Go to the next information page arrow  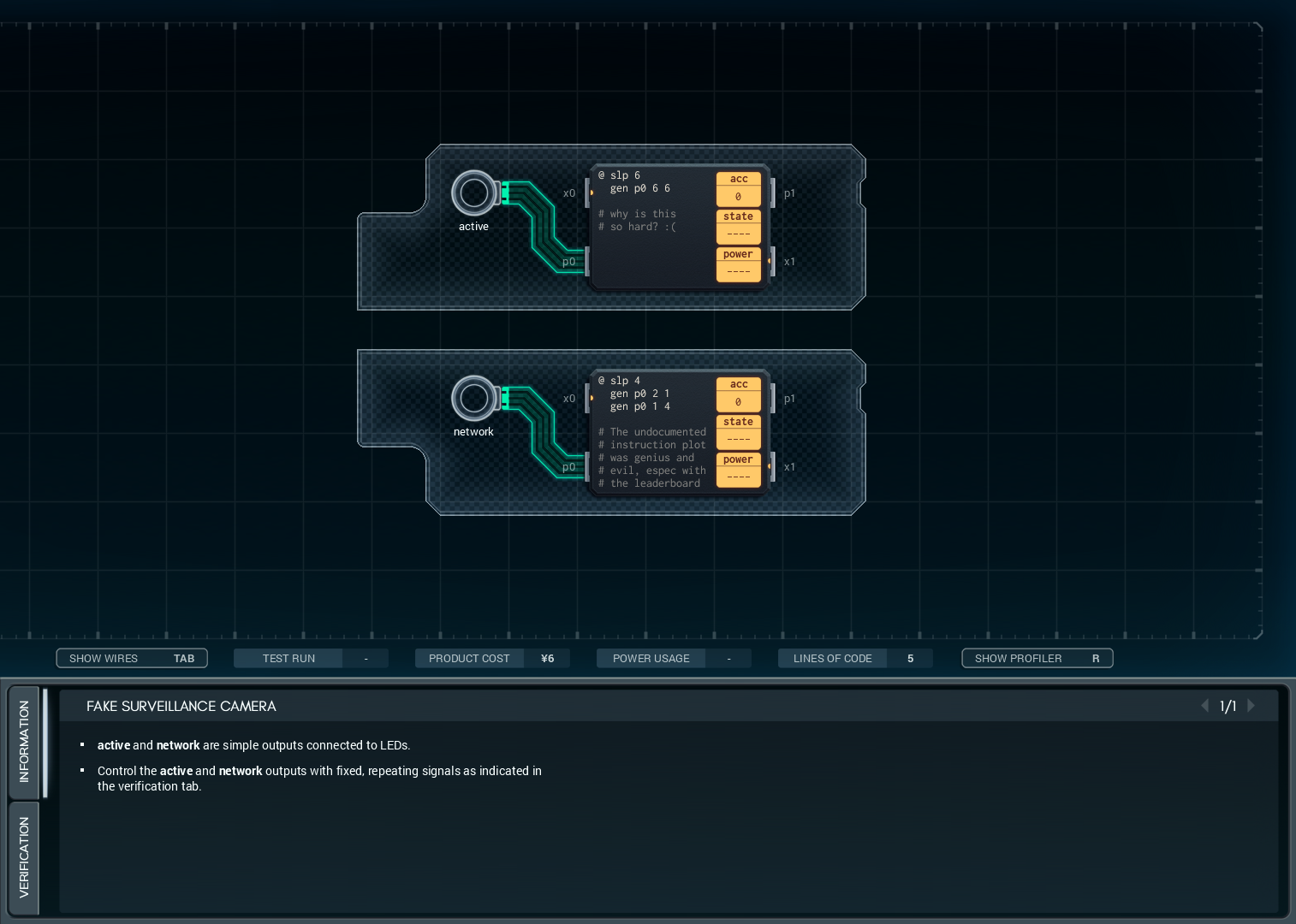[x=1251, y=706]
